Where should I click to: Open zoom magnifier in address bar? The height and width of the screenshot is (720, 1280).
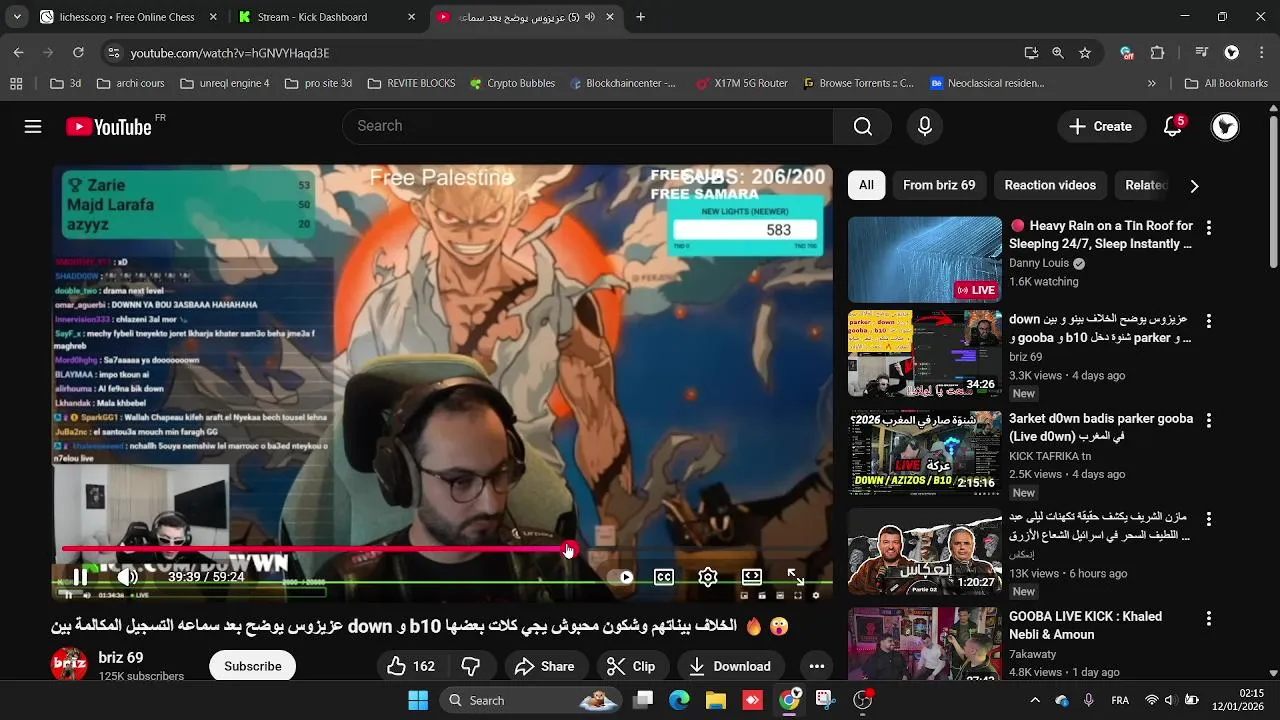coord(1058,53)
